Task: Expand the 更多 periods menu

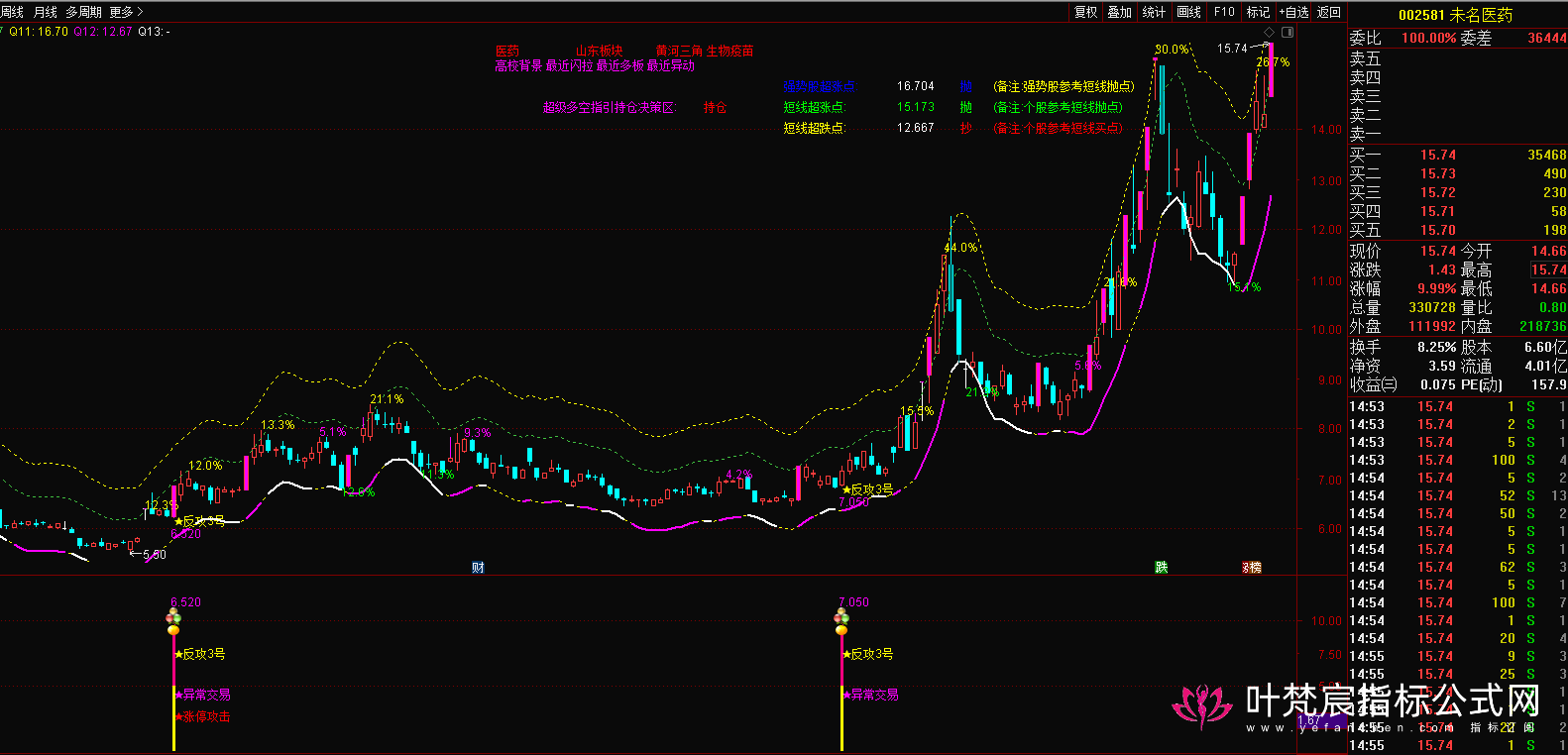Action: click(126, 12)
